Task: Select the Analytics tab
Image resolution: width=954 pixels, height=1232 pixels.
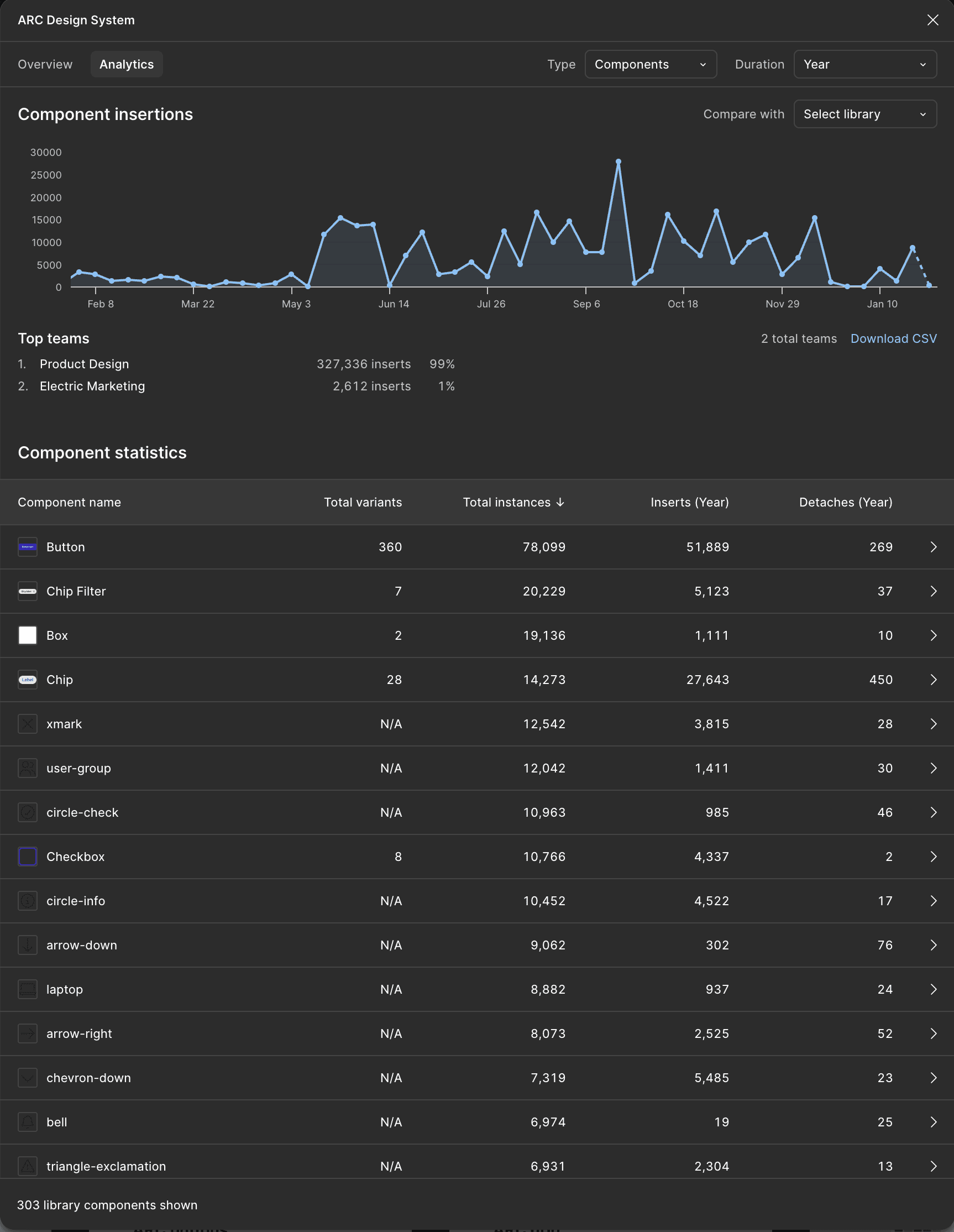Action: [x=127, y=64]
